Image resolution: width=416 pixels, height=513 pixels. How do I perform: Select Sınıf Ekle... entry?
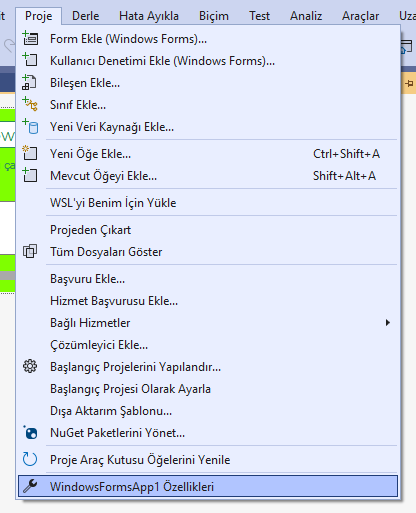click(208, 105)
